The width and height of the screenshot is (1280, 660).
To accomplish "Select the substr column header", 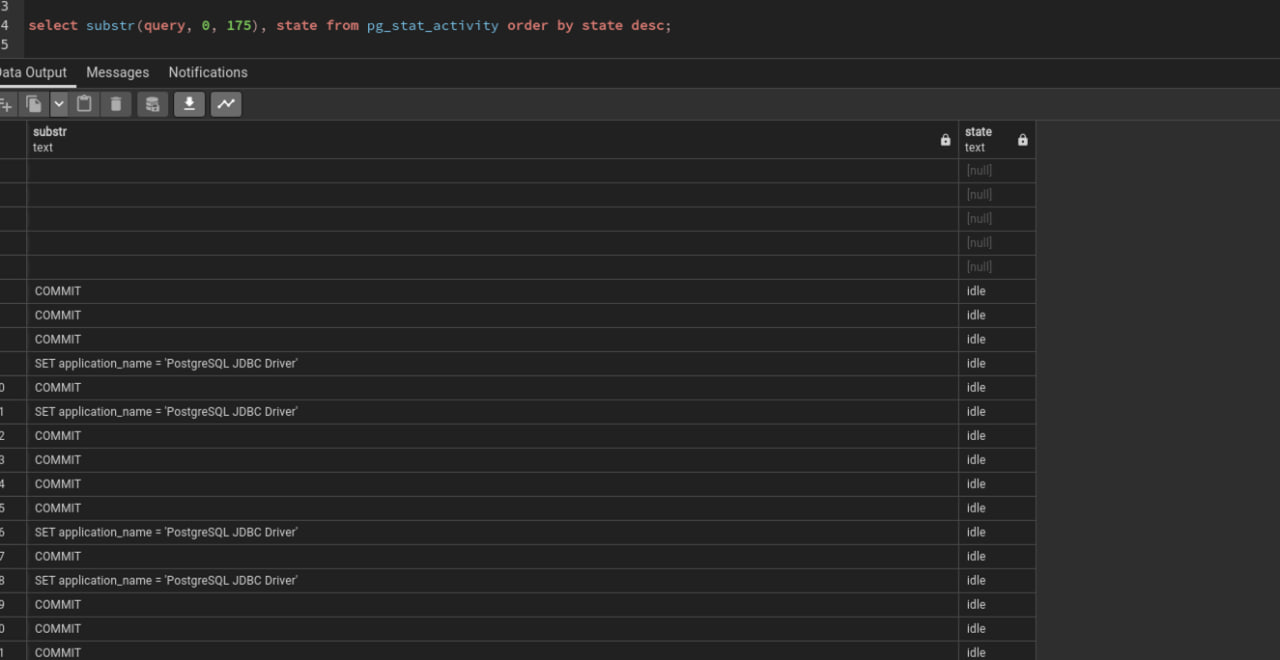I will pyautogui.click(x=492, y=140).
